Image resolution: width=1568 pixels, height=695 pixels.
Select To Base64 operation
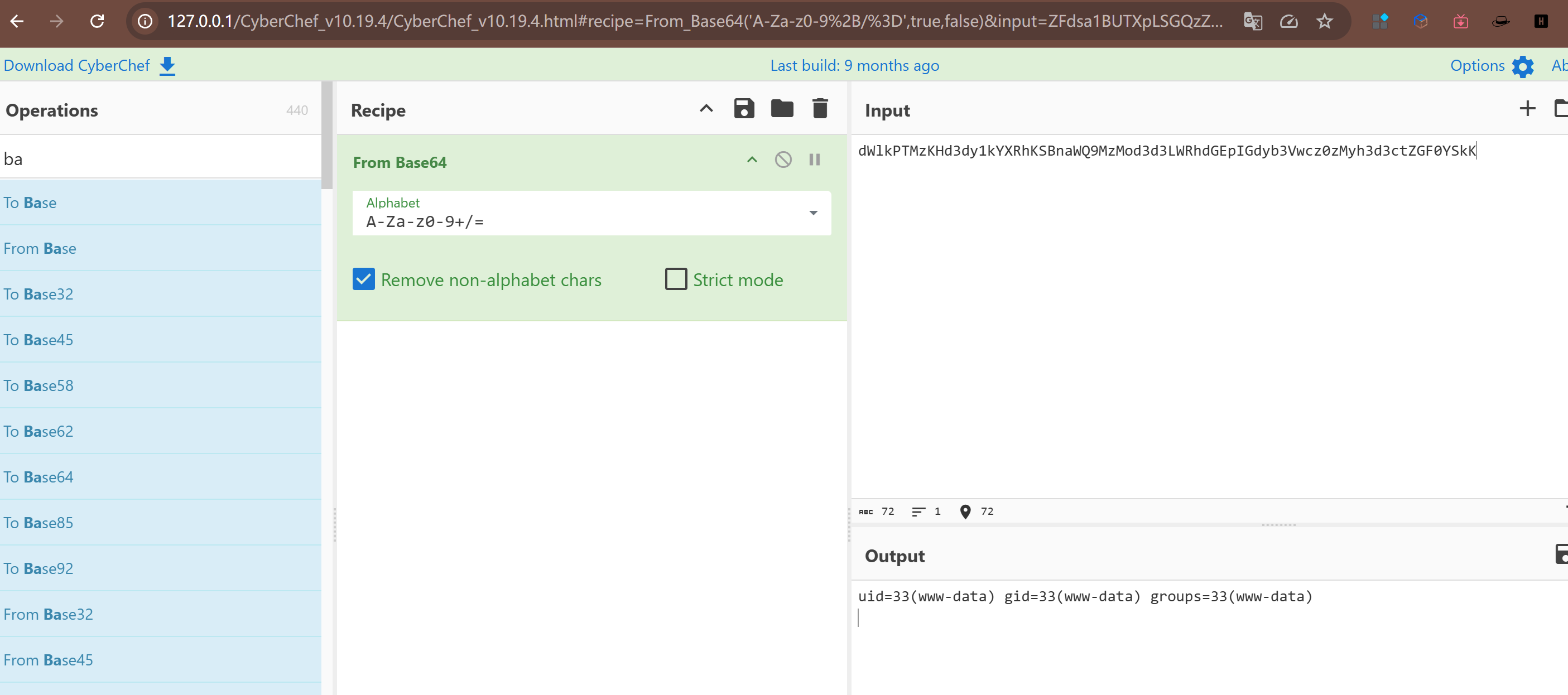(x=161, y=476)
